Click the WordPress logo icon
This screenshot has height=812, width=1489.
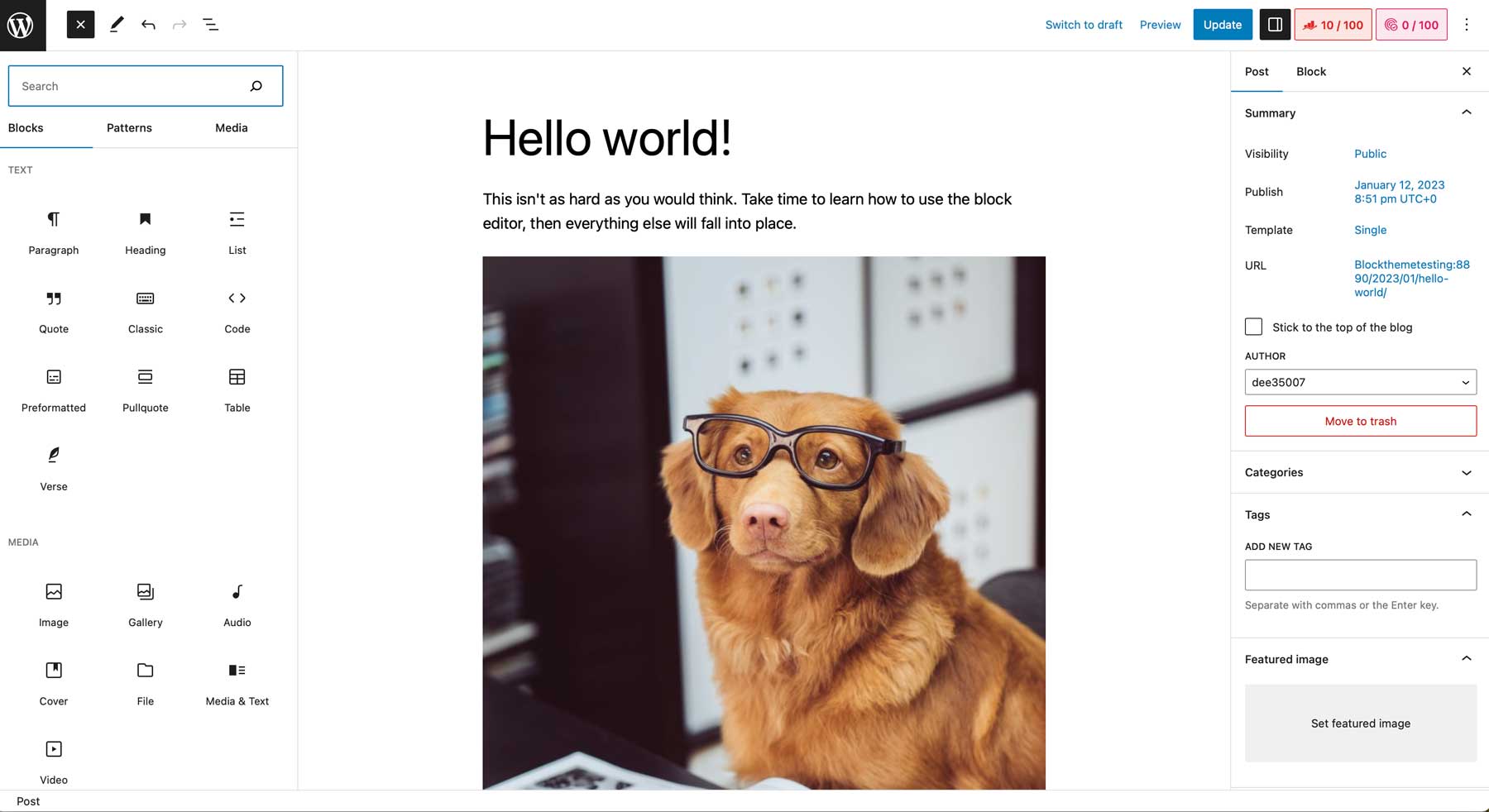click(22, 25)
